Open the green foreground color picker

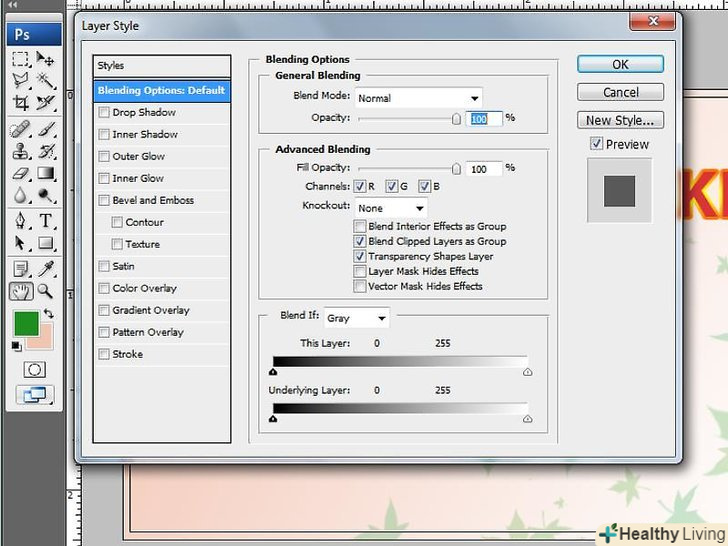26,324
